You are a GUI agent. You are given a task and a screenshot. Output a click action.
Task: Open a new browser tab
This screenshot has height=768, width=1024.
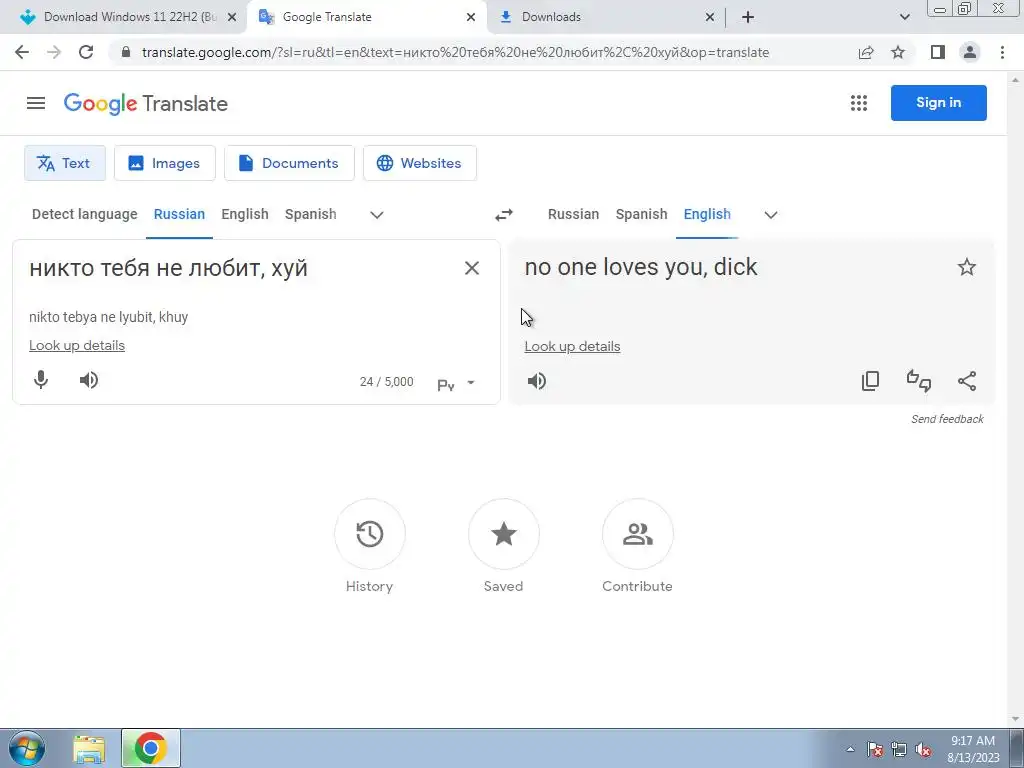[x=748, y=17]
